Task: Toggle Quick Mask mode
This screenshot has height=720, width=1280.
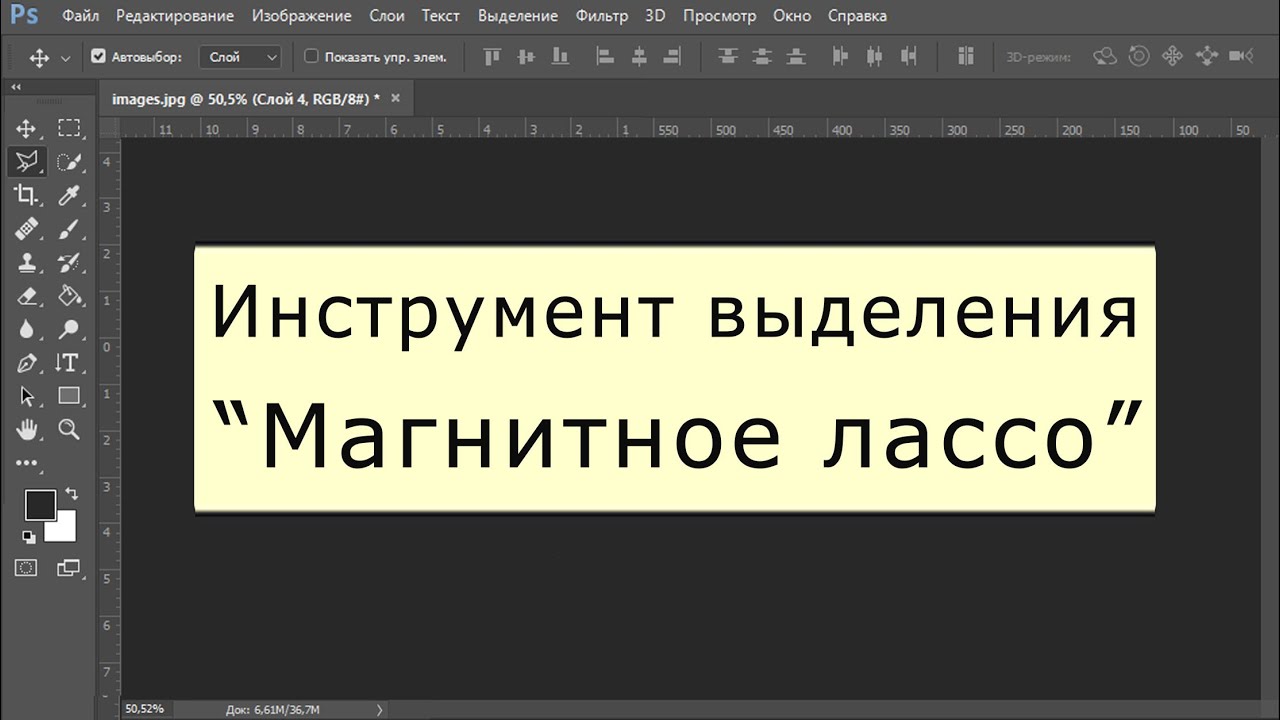Action: 26,568
